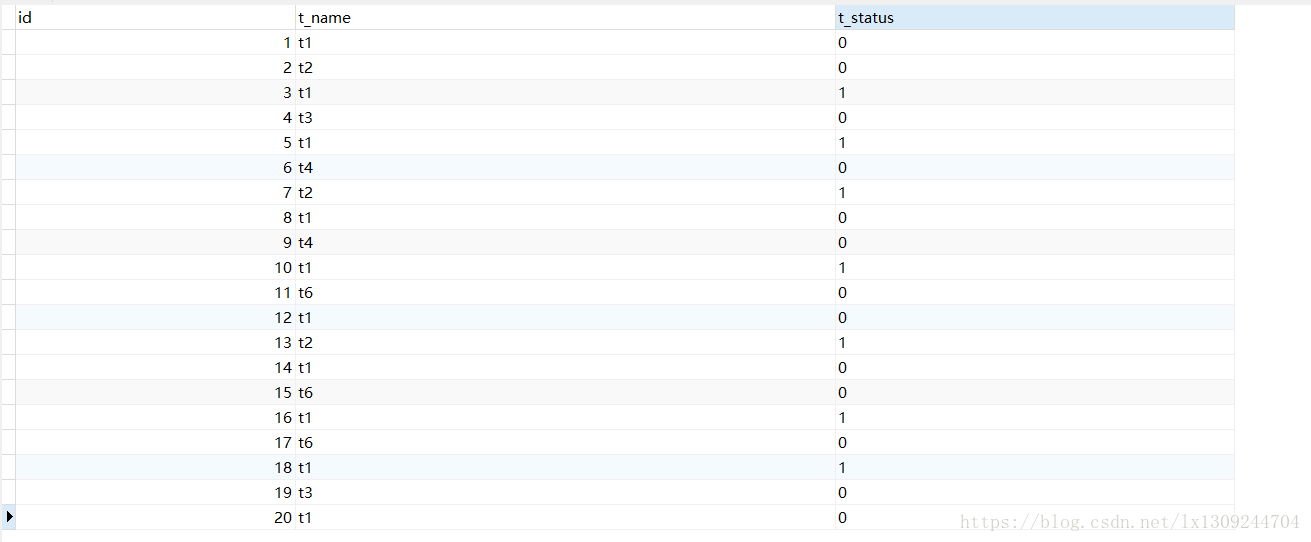This screenshot has height=542, width=1311.
Task: Select the id cell with value 11
Action: click(x=155, y=293)
